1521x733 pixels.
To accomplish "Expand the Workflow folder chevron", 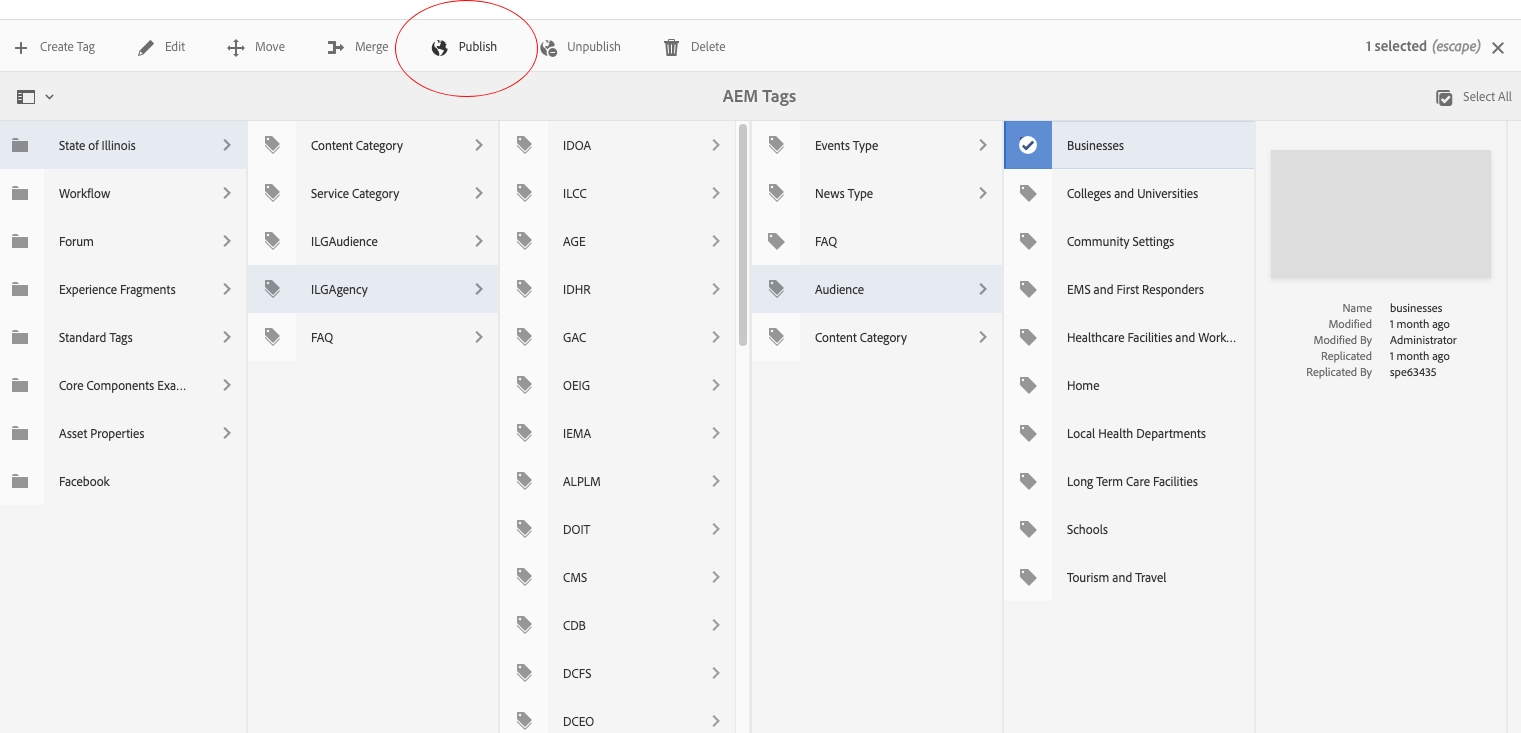I will [227, 193].
